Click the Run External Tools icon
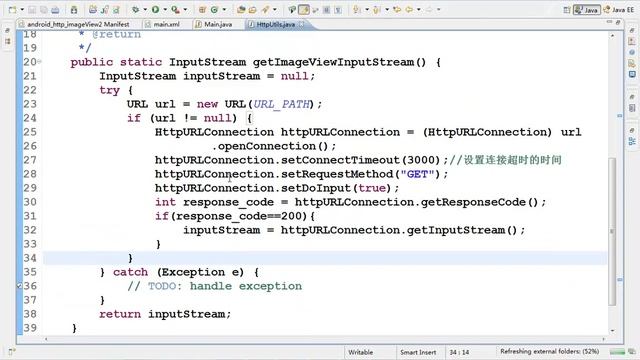 pos(176,9)
